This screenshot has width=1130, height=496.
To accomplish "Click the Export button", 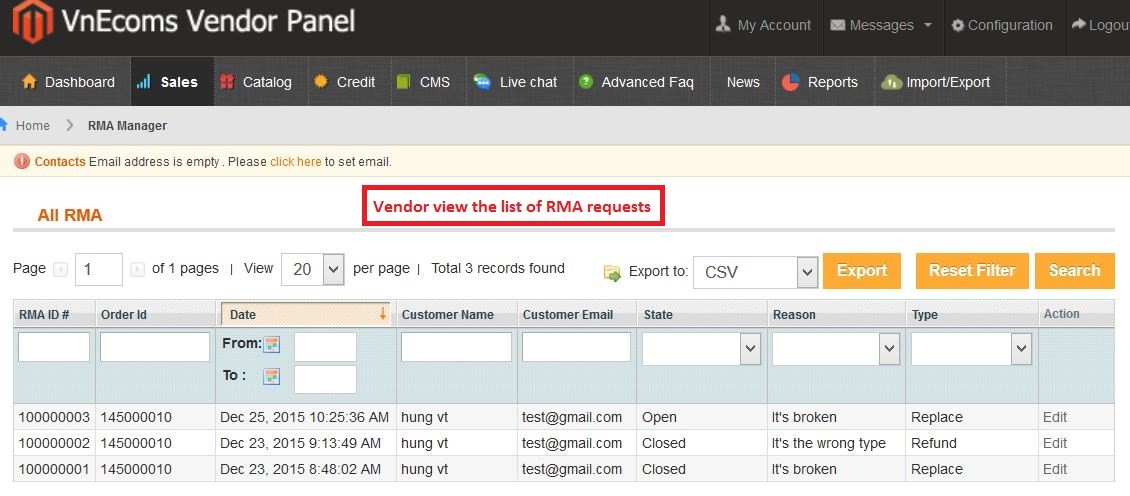I will click(x=862, y=271).
